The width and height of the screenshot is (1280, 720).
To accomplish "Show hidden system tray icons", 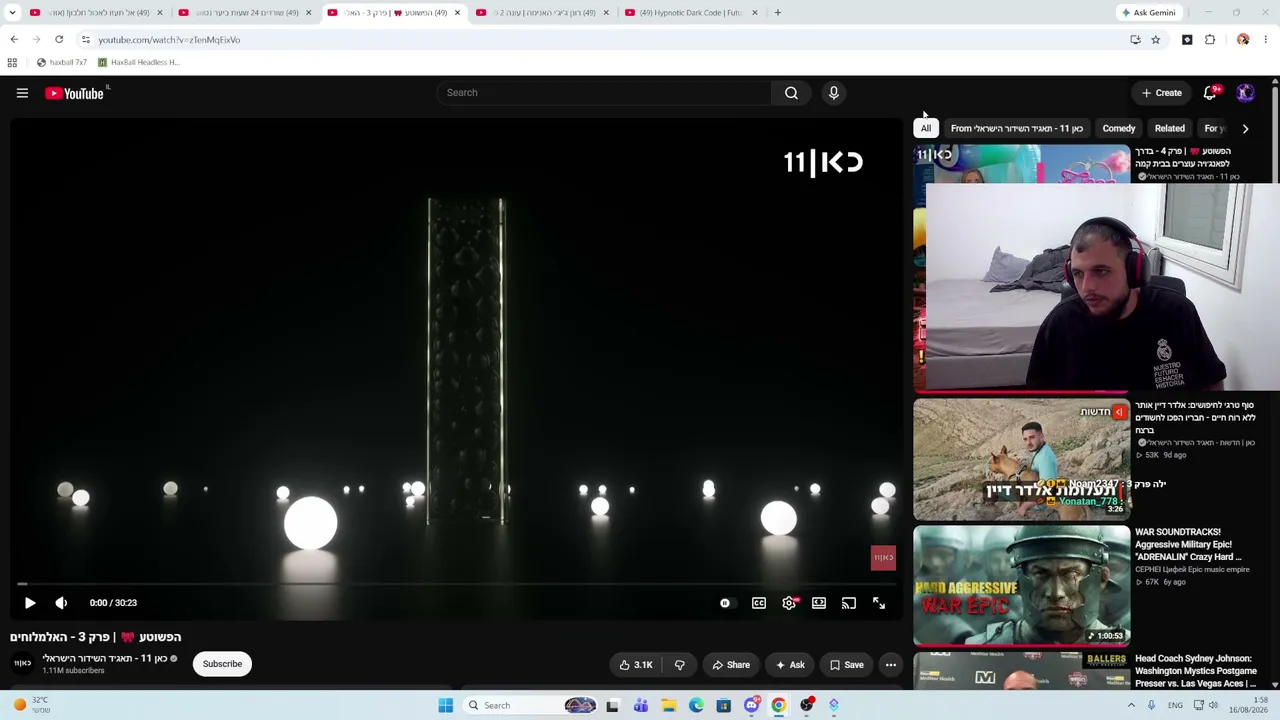I will (x=1132, y=705).
